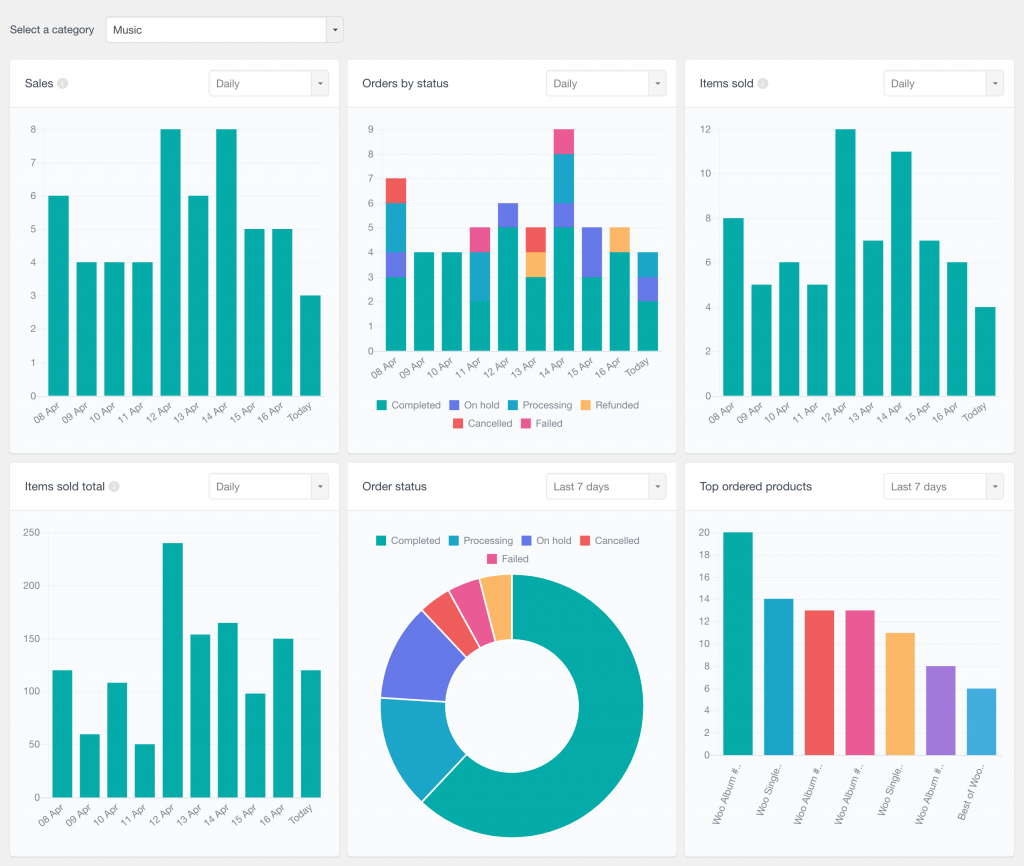Toggle On hold in Order status legend

(x=549, y=540)
